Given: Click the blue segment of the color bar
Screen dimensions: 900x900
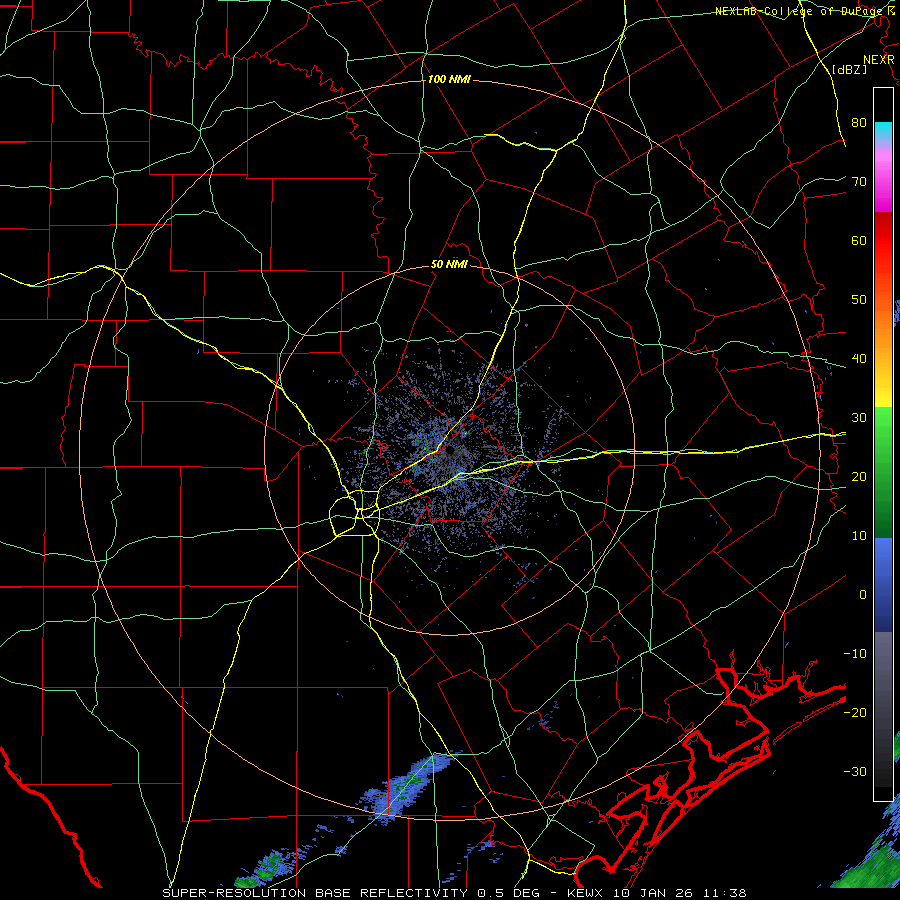Looking at the screenshot, I should (883, 584).
